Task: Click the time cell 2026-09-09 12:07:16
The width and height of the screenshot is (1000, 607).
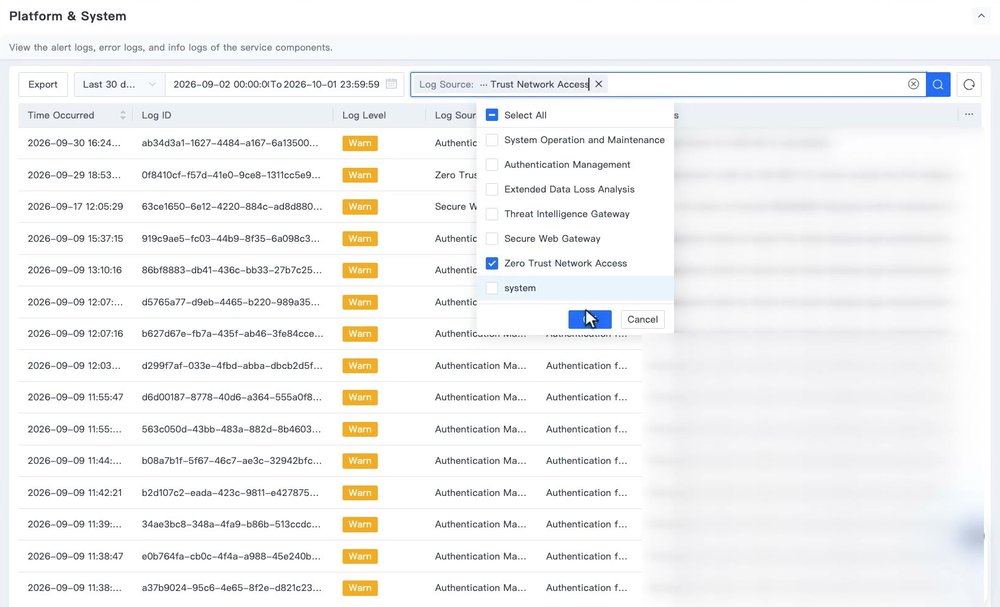Action: tap(75, 333)
